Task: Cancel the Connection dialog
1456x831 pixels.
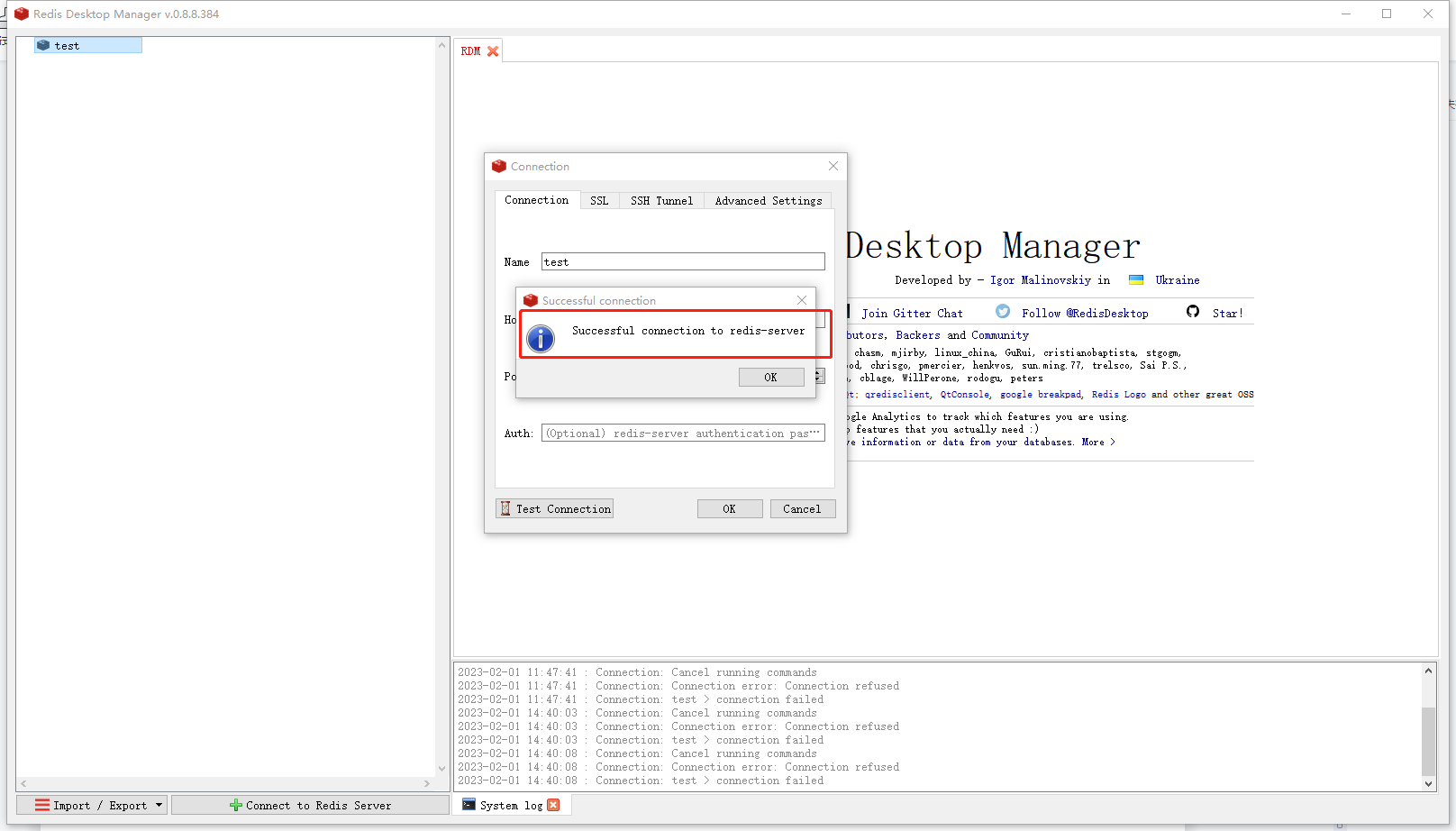Action: coord(803,509)
